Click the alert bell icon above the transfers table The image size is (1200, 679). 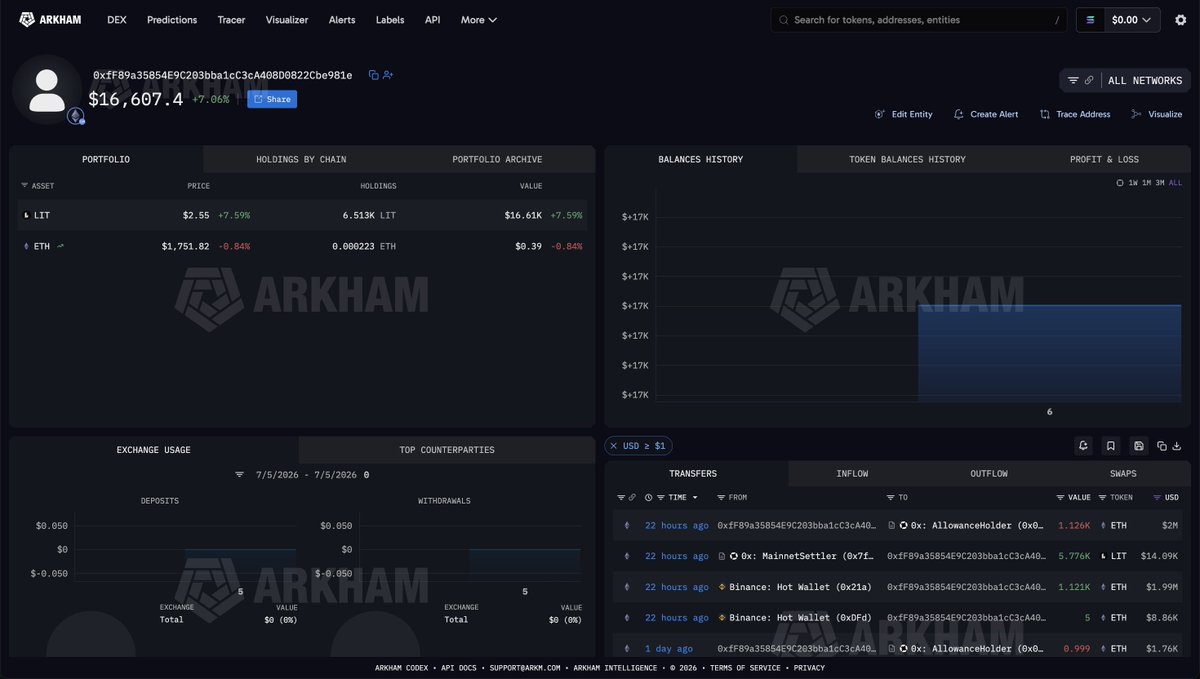click(1083, 446)
